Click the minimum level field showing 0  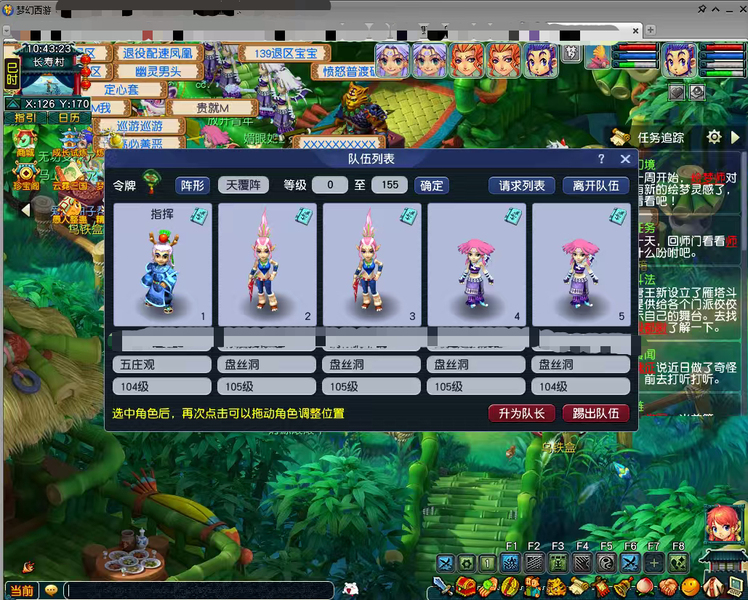(330, 185)
